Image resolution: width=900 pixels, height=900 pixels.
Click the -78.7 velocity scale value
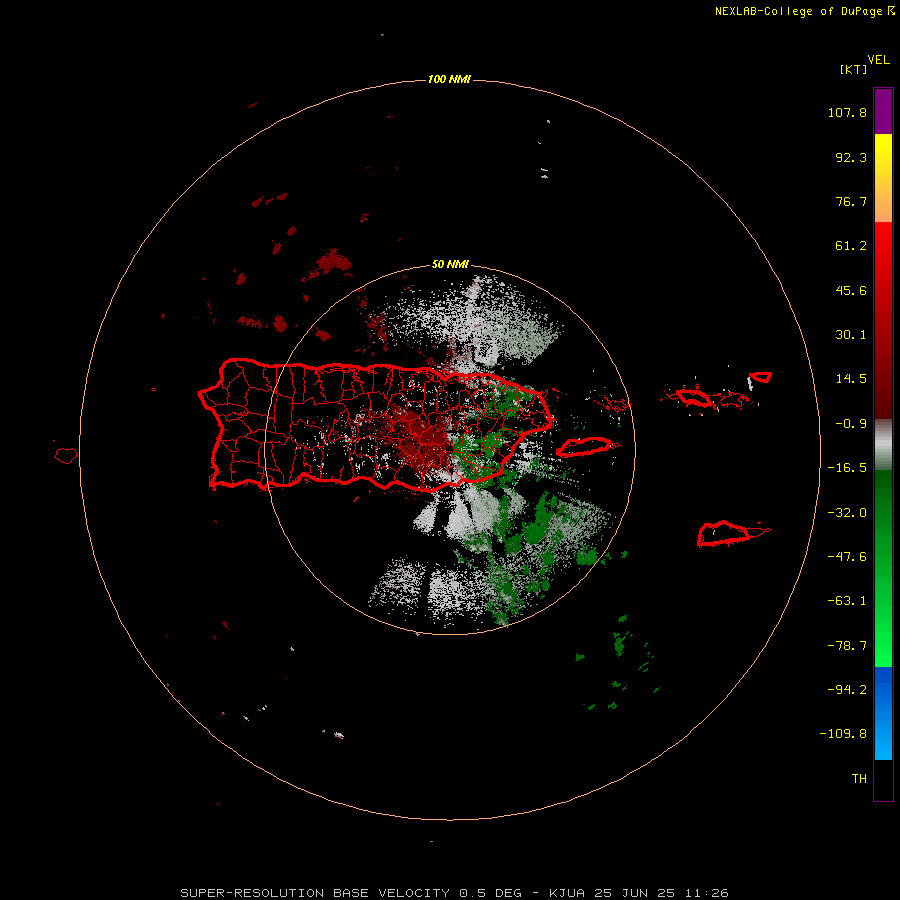847,646
